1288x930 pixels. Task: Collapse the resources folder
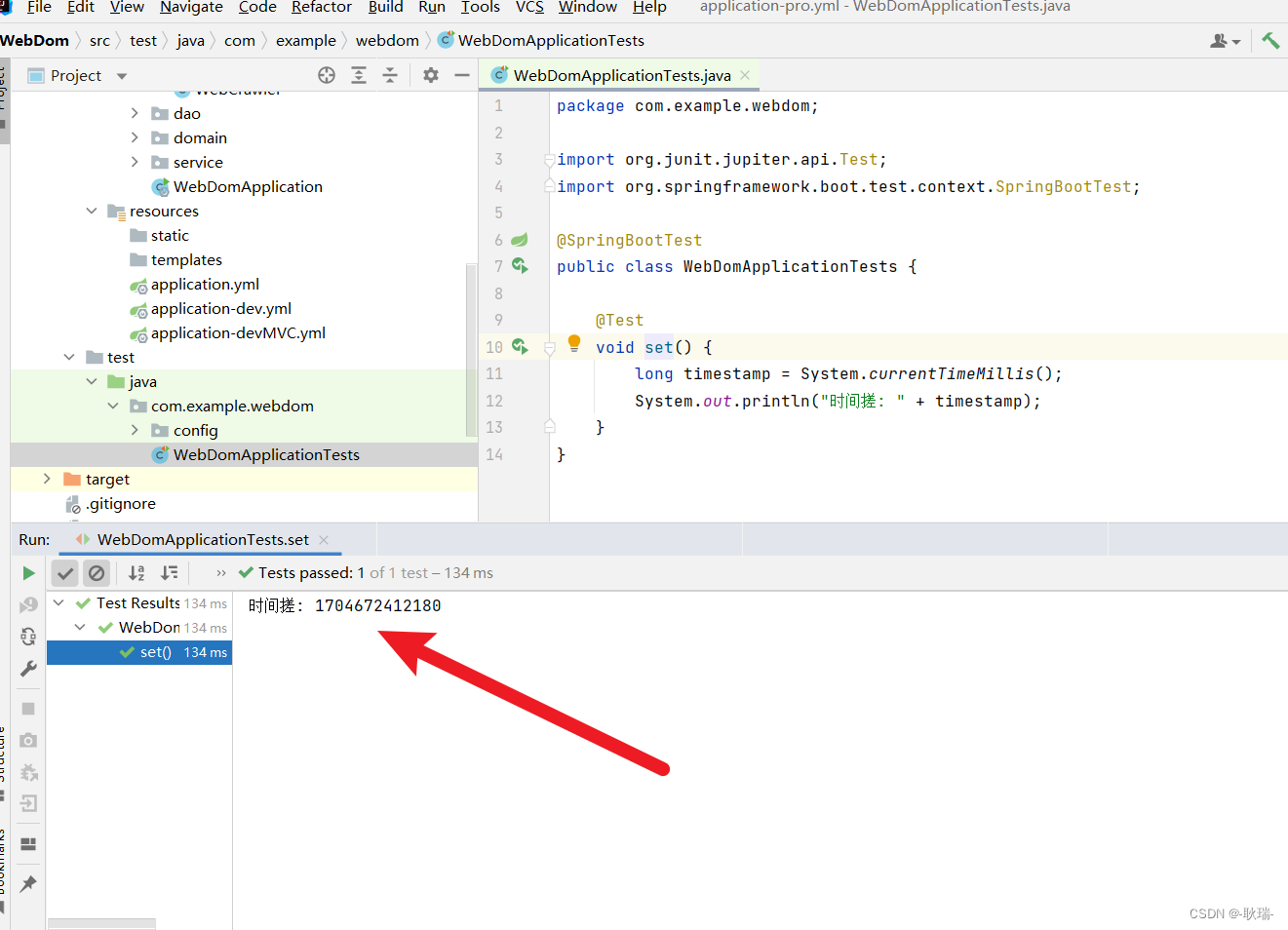[x=92, y=211]
